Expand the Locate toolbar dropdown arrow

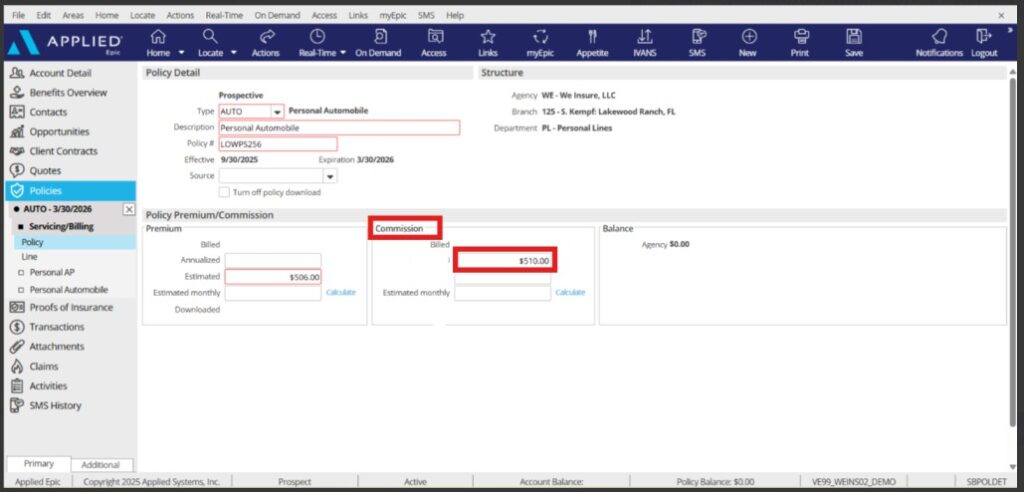coord(234,53)
